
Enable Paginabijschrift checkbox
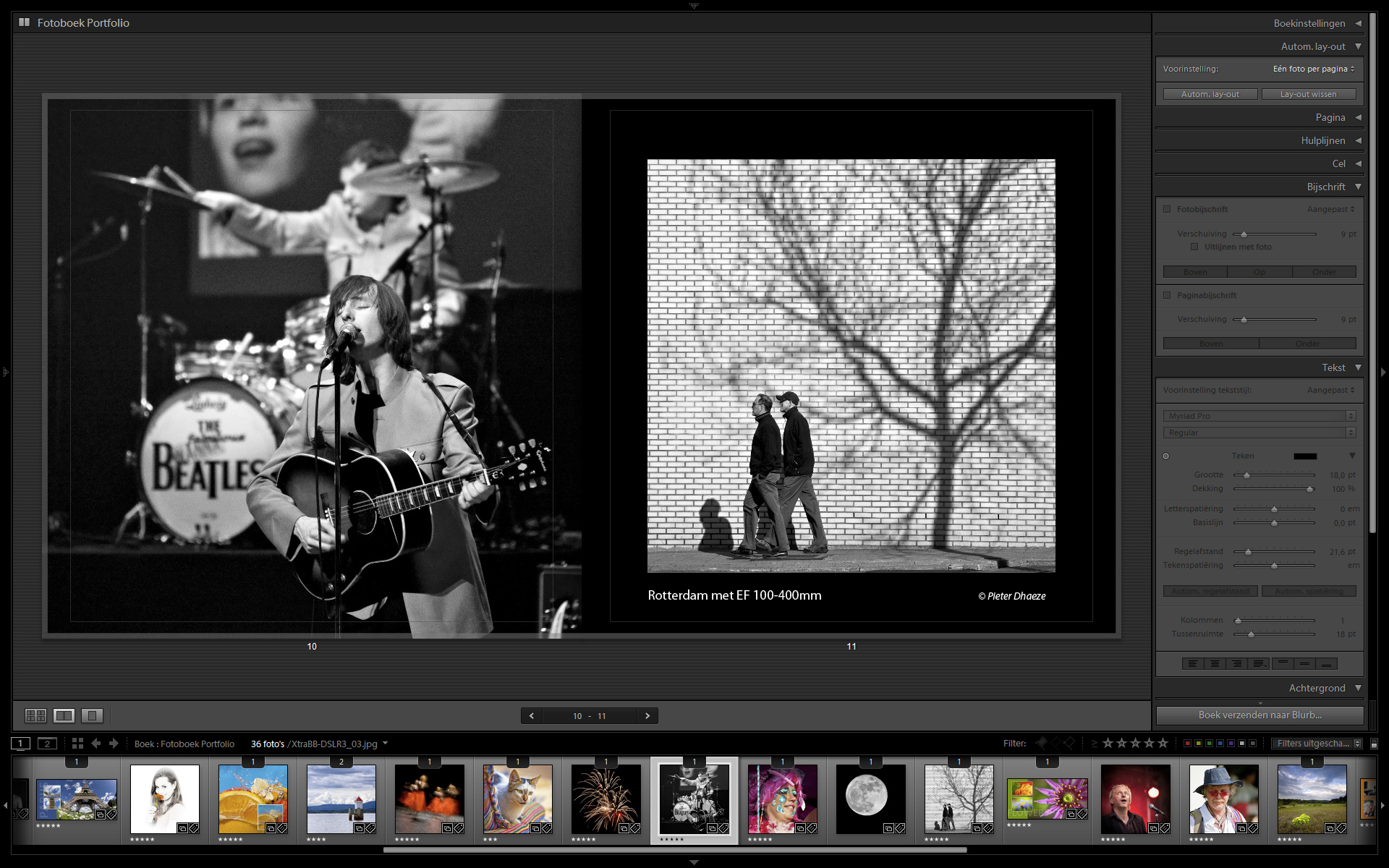[1167, 295]
